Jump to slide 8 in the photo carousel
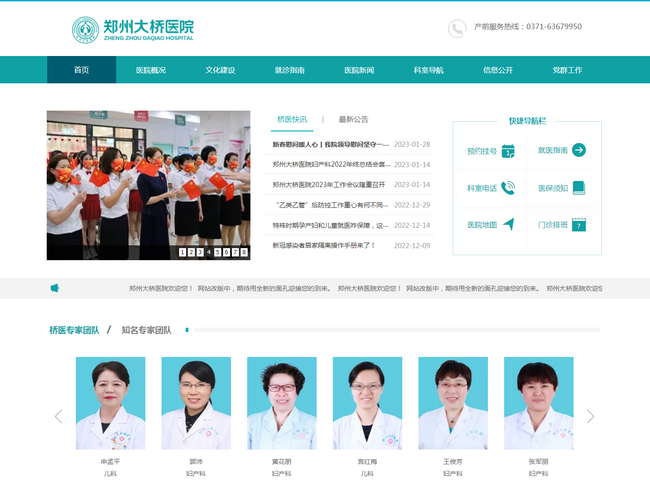This screenshot has height=500, width=650. click(244, 252)
